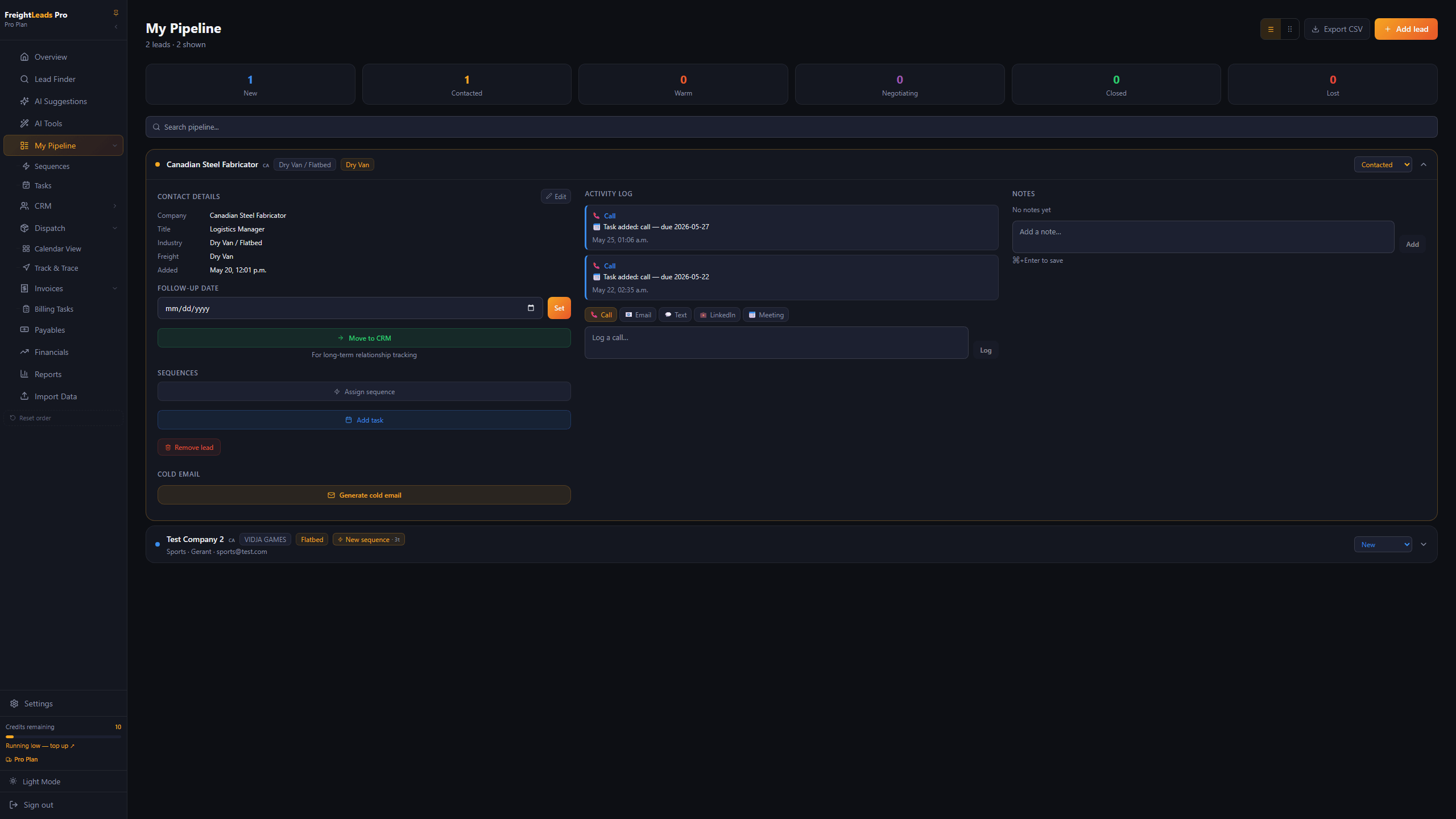This screenshot has height=819, width=1456.
Task: Go to Payables
Action: click(63, 330)
